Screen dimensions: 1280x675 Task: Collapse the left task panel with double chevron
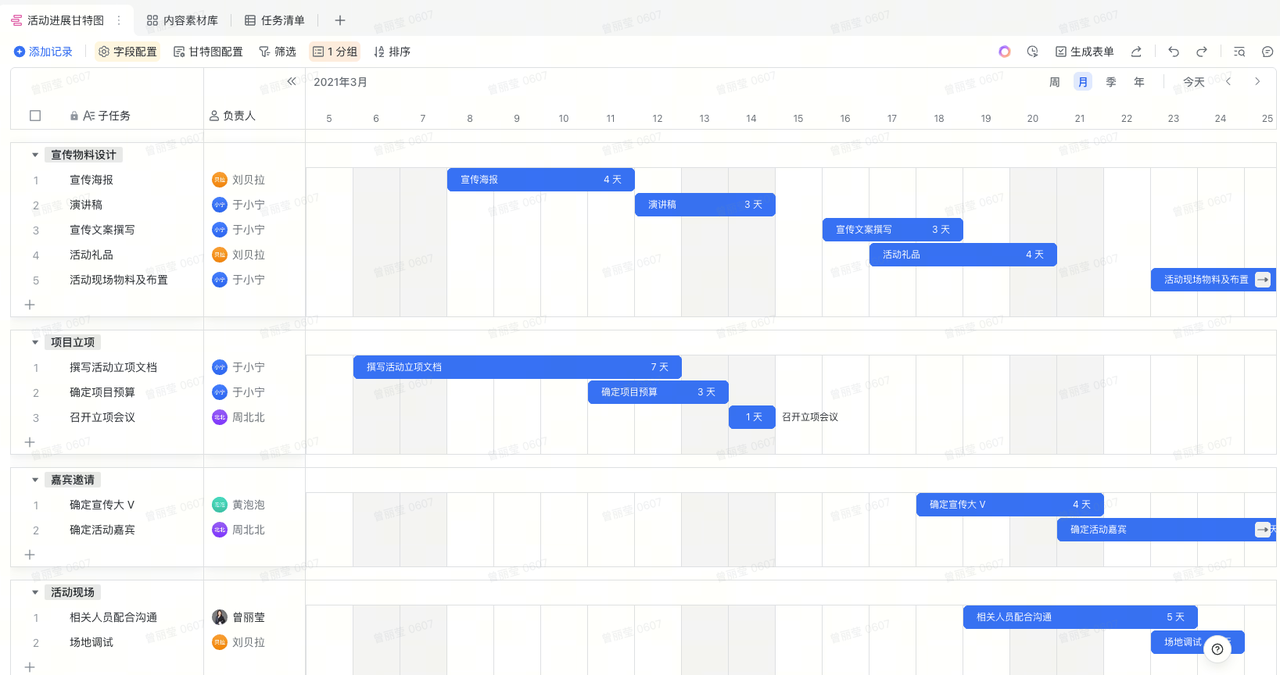[x=292, y=82]
